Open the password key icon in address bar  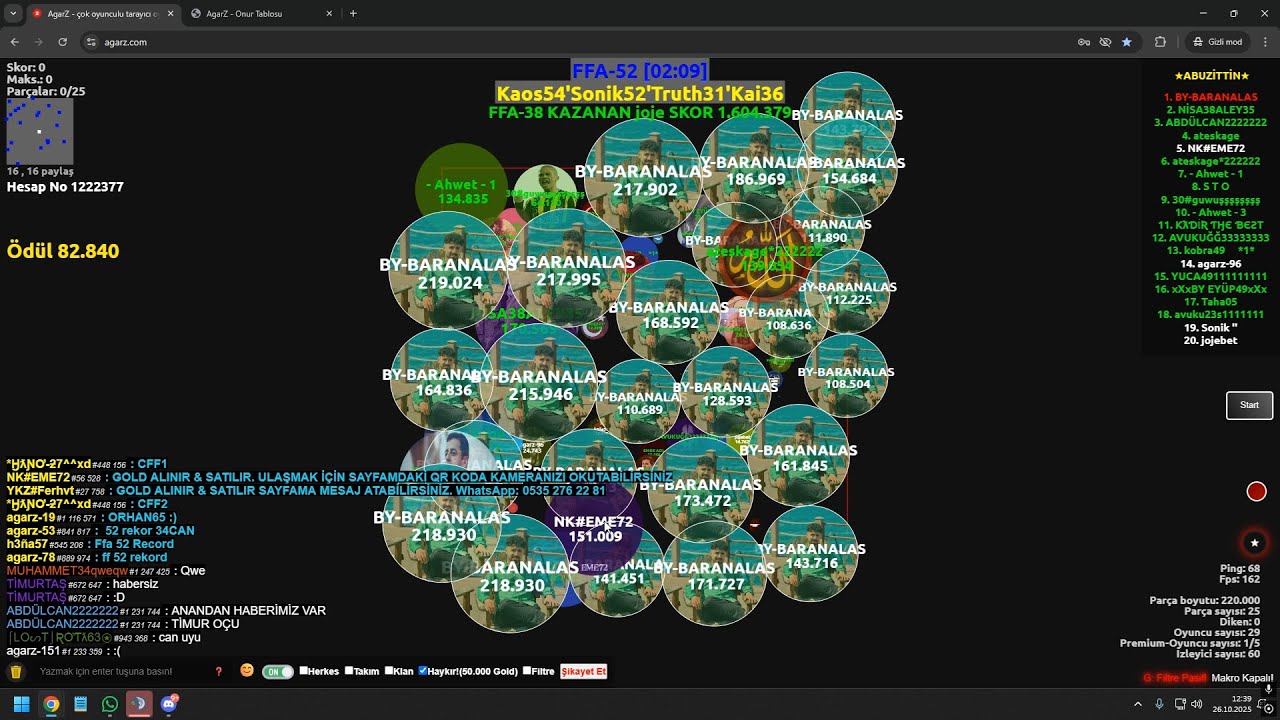pos(1084,42)
